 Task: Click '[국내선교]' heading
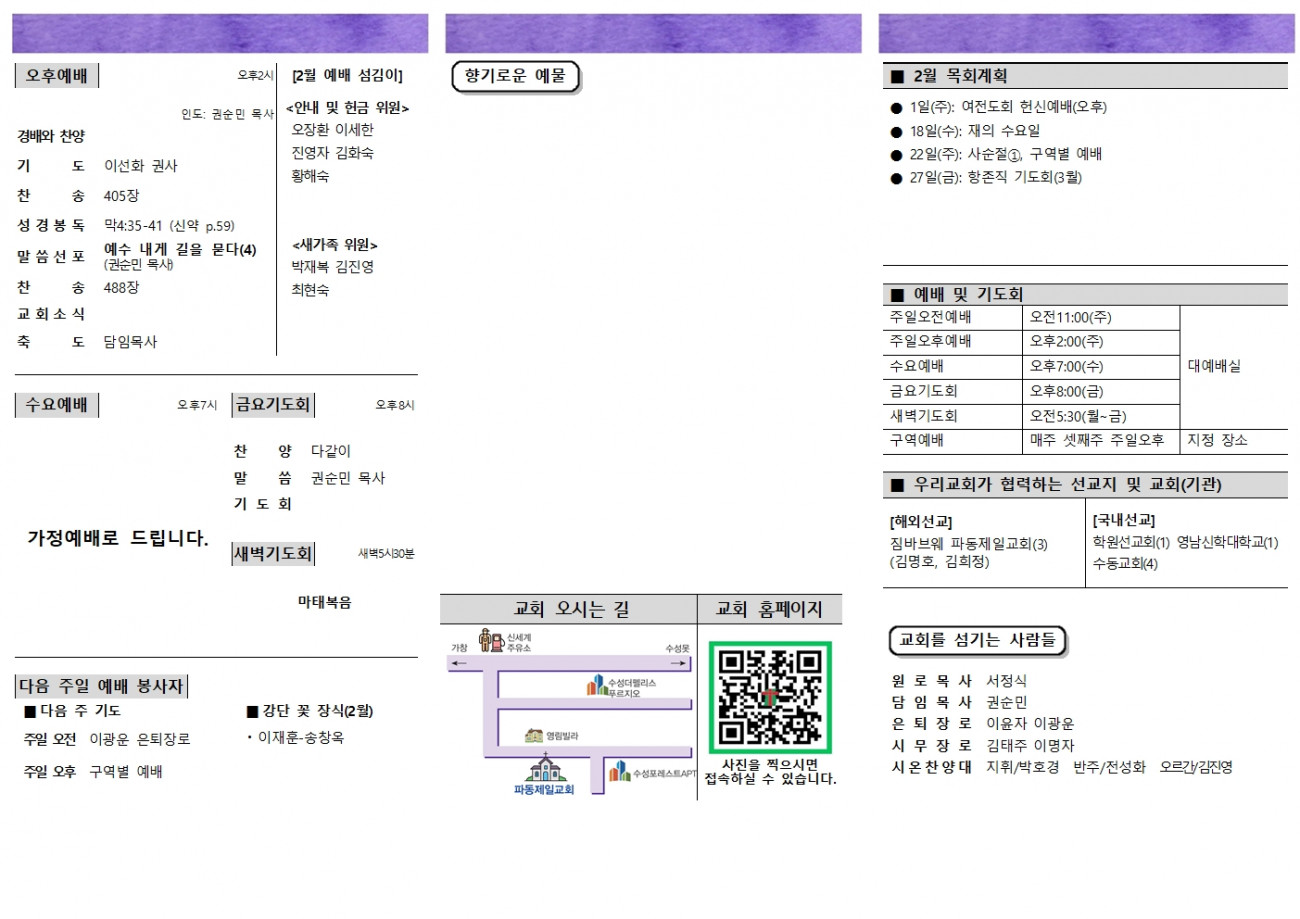[1124, 520]
